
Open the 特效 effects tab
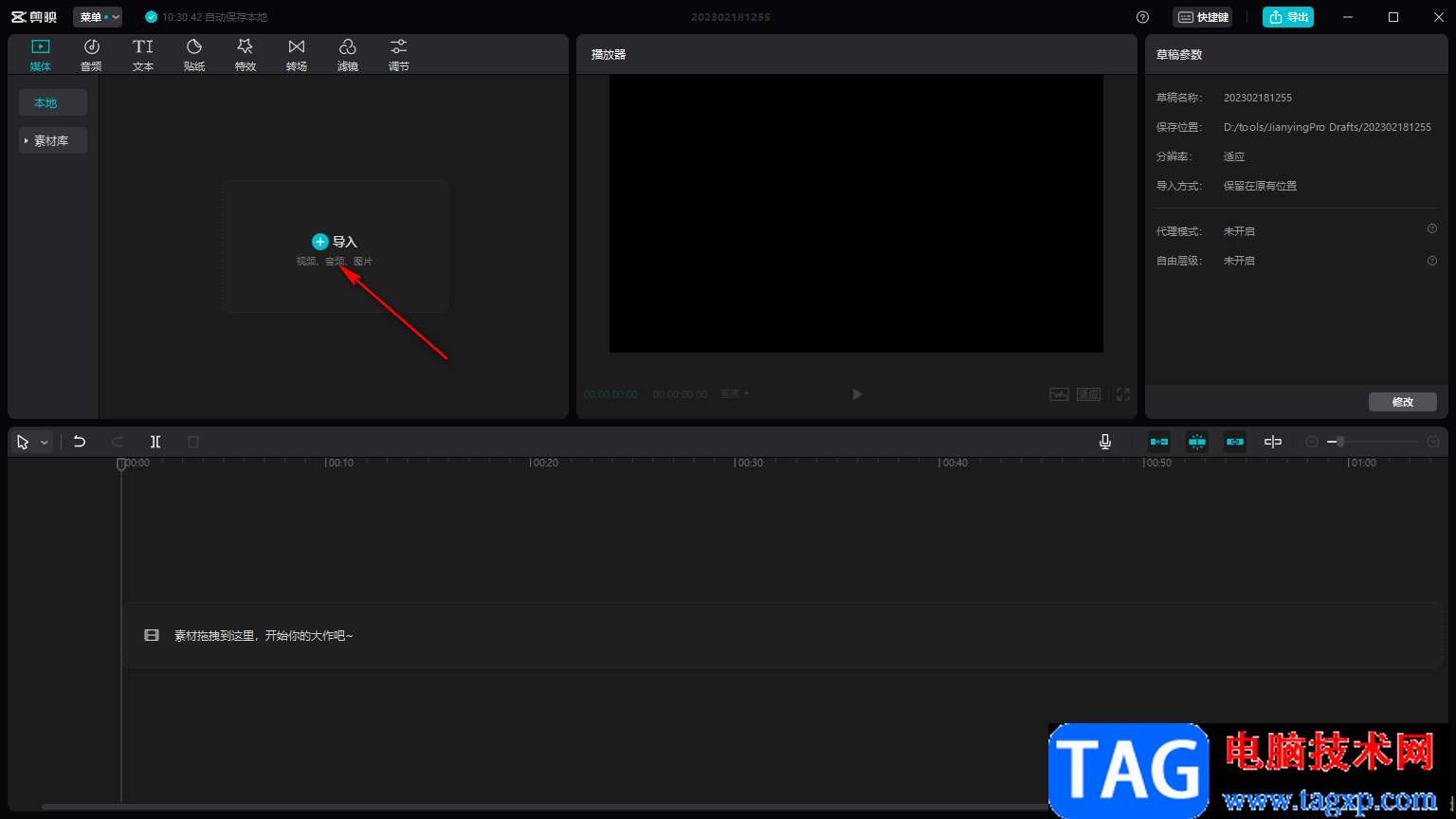246,55
